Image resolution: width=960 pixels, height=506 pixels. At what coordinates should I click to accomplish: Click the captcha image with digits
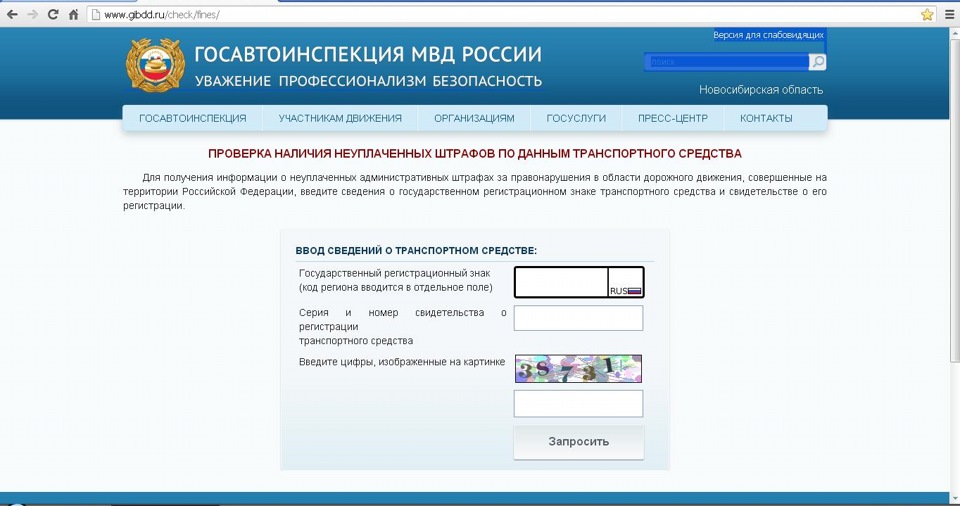pyautogui.click(x=578, y=369)
